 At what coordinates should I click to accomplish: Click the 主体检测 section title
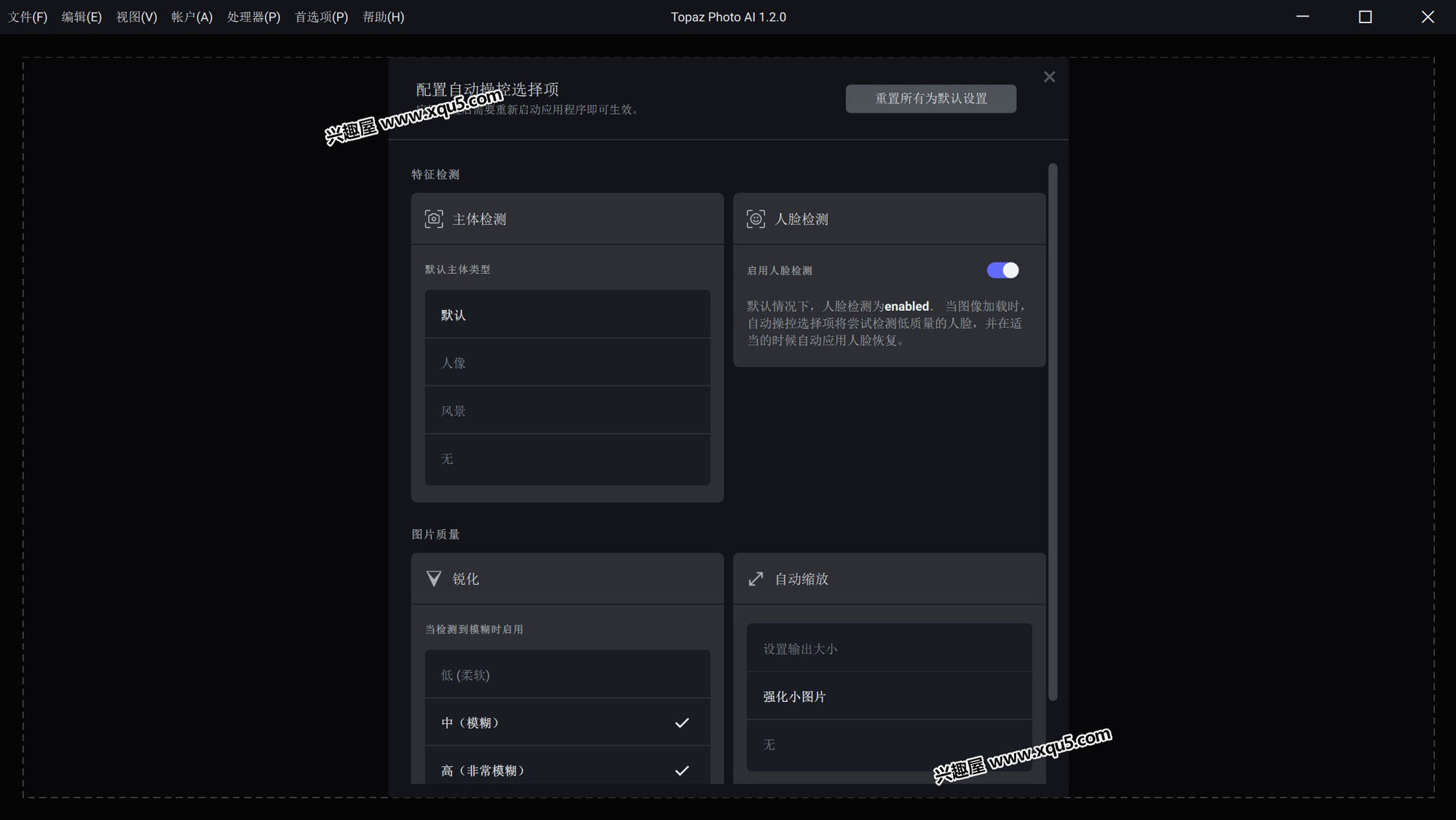coord(479,218)
